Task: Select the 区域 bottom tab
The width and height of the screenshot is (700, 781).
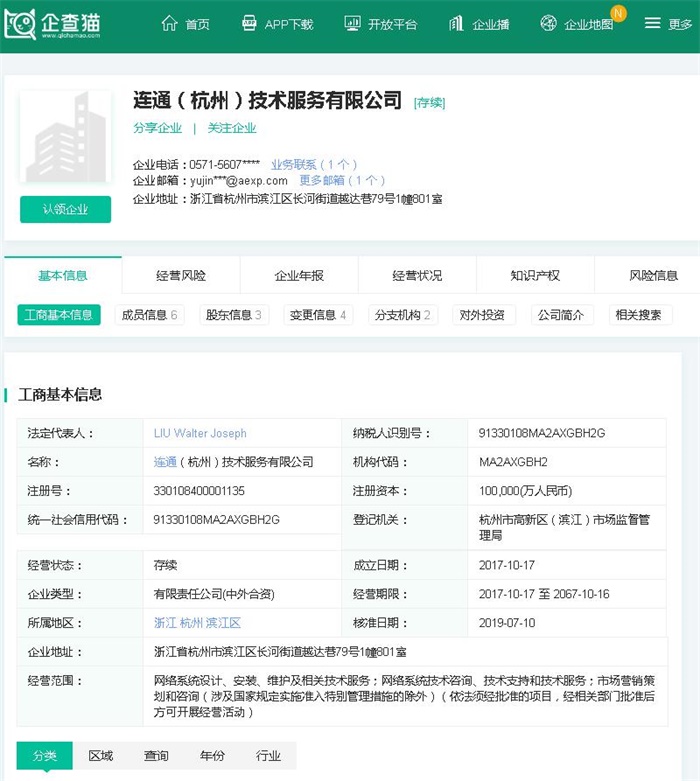Action: click(x=101, y=756)
